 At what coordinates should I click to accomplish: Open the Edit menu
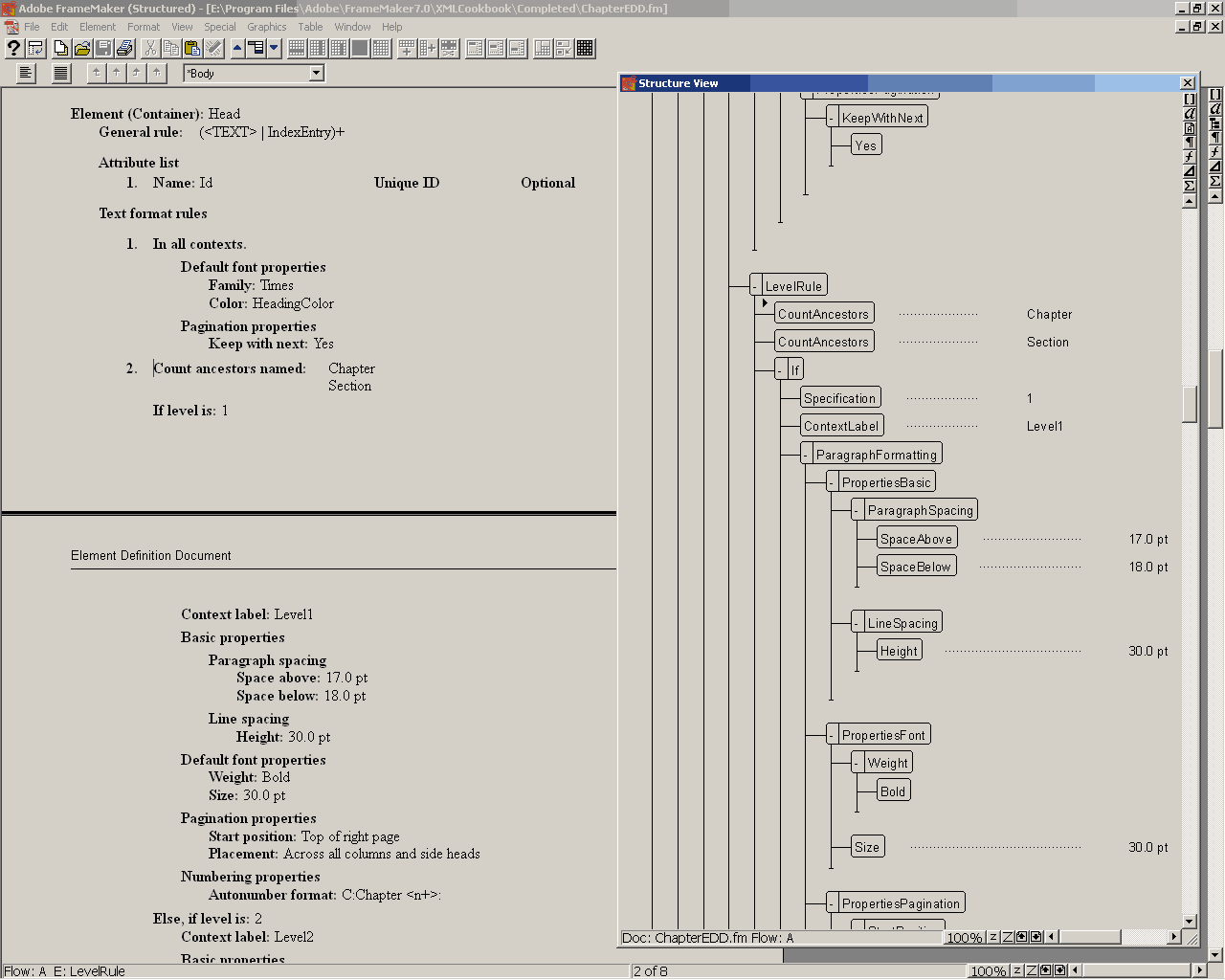[x=59, y=27]
